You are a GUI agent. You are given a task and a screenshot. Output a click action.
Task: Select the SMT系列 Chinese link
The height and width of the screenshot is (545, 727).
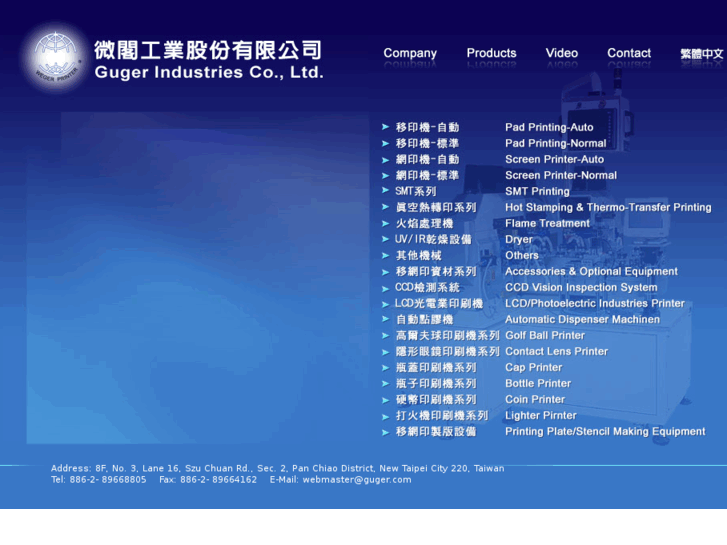pyautogui.click(x=415, y=191)
